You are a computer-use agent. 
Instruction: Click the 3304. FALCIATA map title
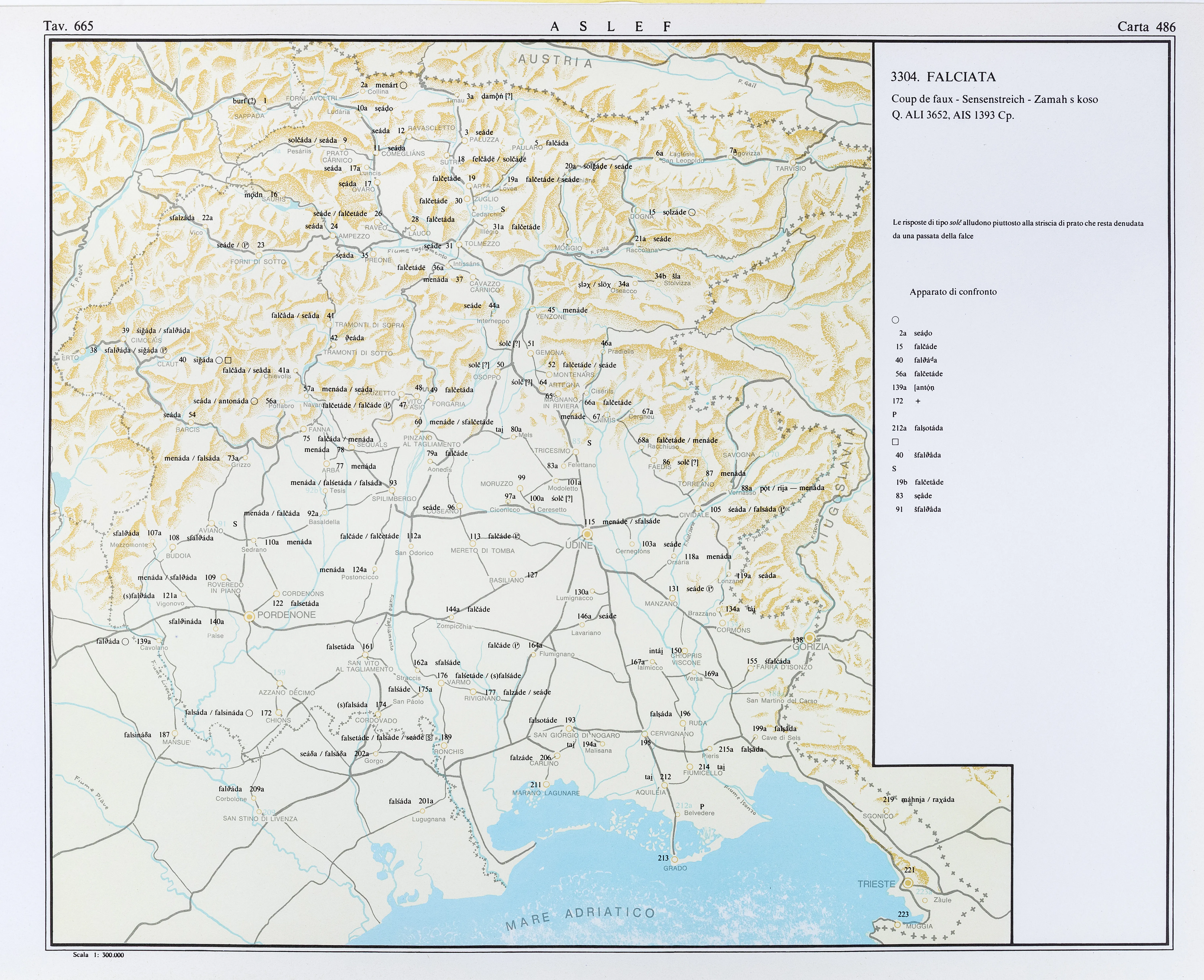[x=943, y=77]
